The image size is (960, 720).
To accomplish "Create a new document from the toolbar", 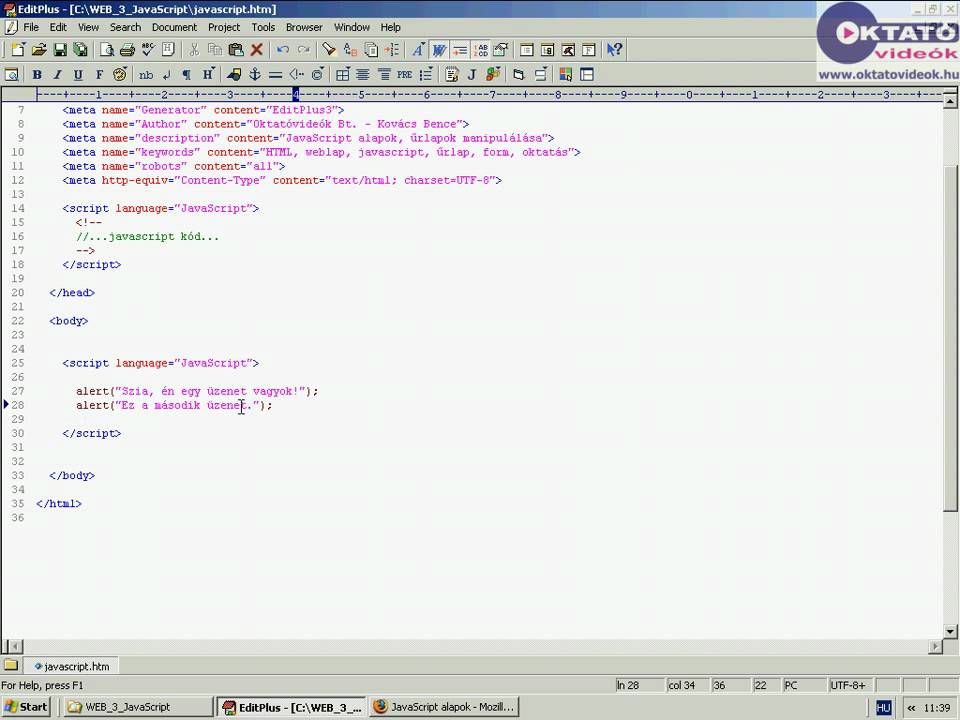I will (18, 50).
